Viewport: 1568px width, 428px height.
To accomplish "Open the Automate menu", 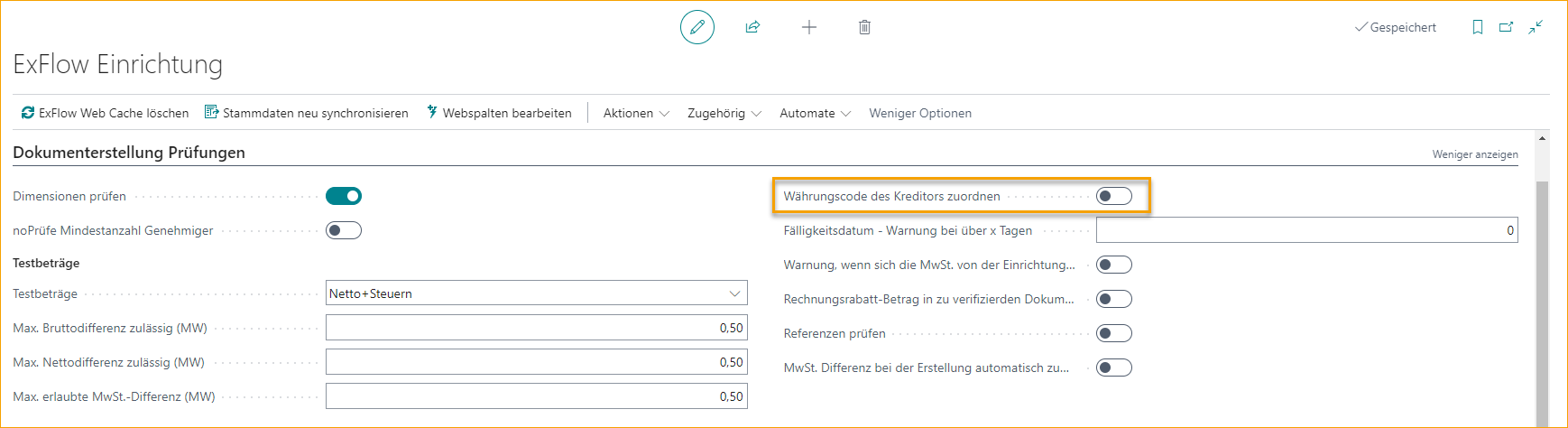I will (816, 113).
